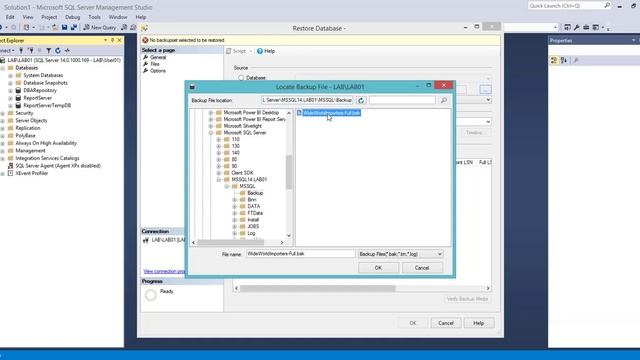Expand the 110 folder node
This screenshot has height=360, width=640.
coord(219,139)
